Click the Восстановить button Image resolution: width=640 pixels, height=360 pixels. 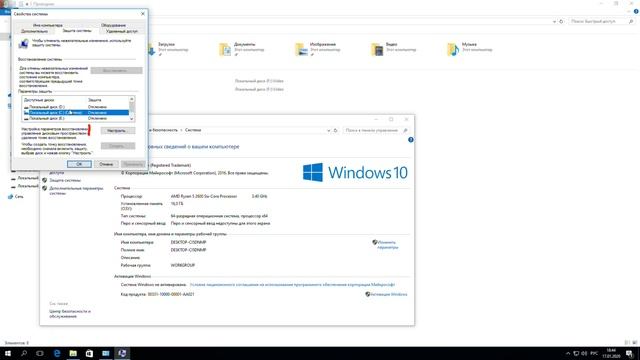[116, 71]
